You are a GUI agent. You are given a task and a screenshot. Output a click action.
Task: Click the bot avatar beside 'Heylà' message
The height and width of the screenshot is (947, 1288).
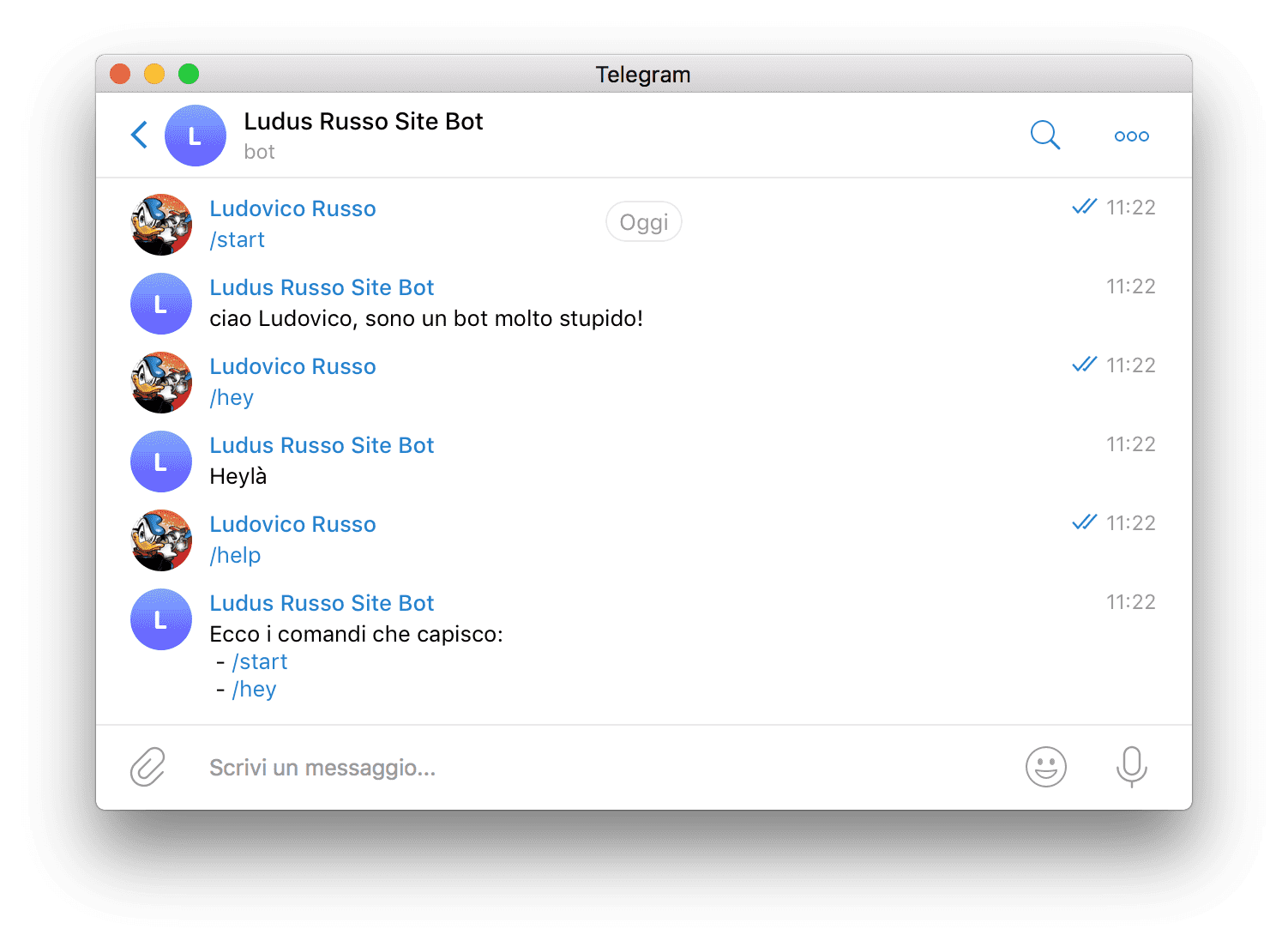pyautogui.click(x=161, y=461)
